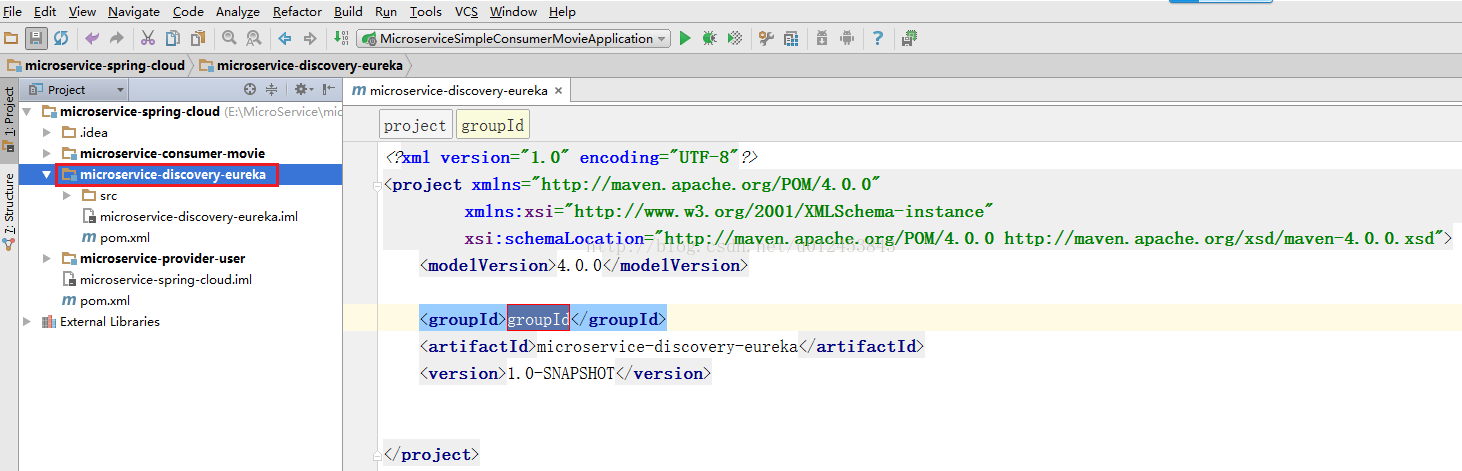
Task: Click the 1.0-SNAPSHOT version text
Action: pyautogui.click(x=562, y=373)
